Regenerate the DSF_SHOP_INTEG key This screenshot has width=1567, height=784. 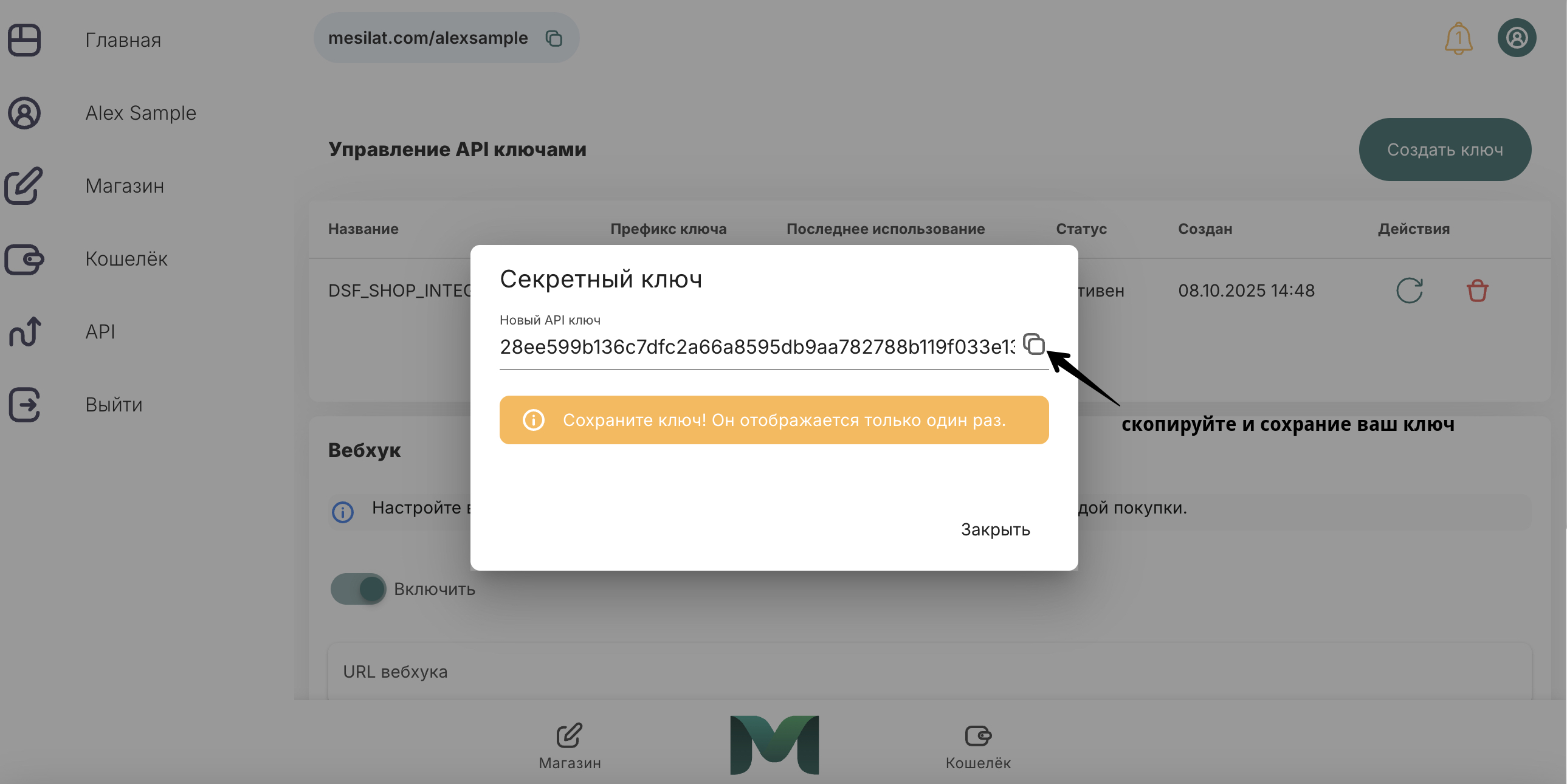(x=1410, y=291)
